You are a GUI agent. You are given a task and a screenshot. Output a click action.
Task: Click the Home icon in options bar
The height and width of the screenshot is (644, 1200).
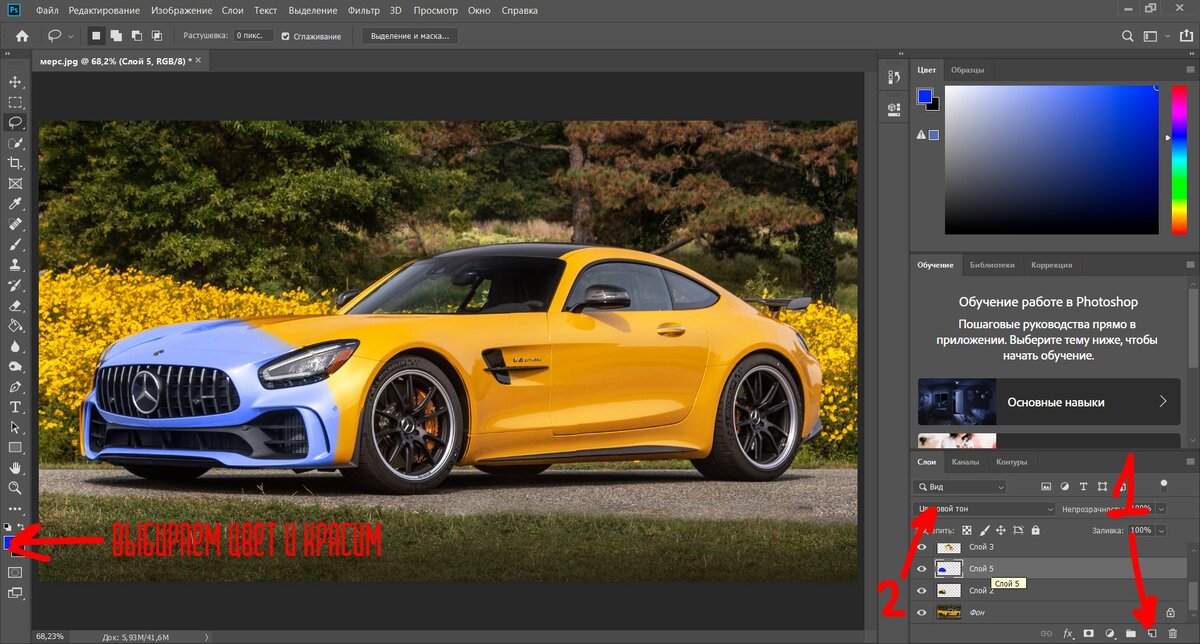point(22,36)
